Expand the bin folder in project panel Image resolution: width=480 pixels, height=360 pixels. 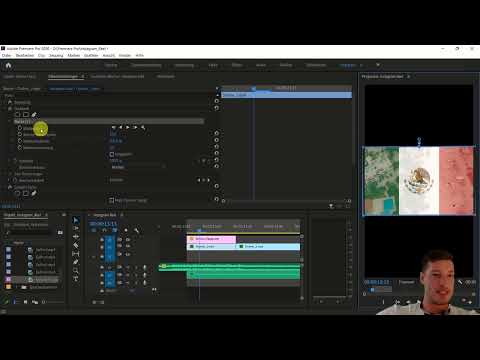(17, 287)
